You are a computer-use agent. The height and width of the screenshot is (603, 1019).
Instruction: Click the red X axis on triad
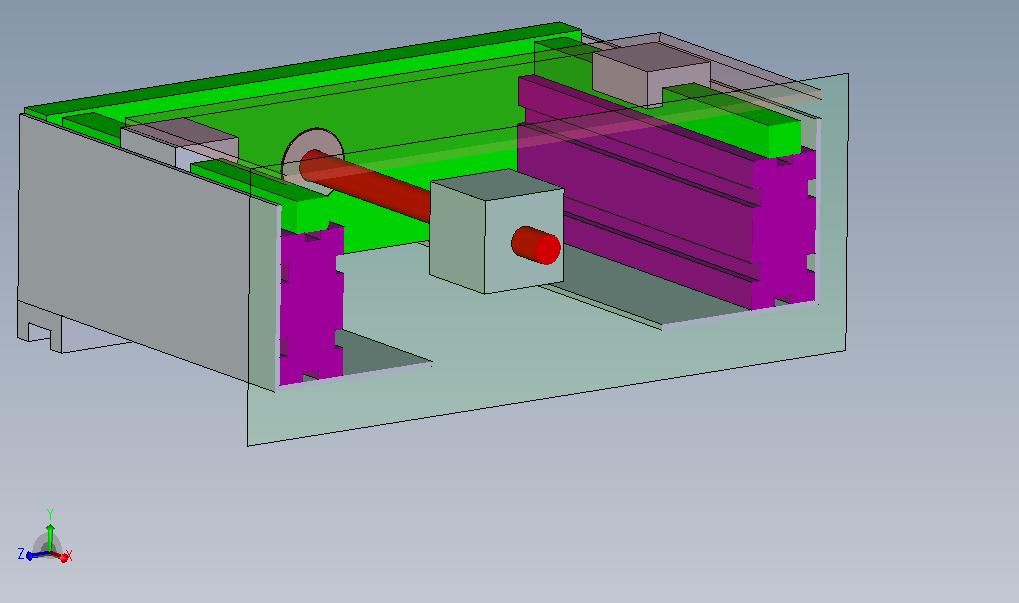[64, 556]
